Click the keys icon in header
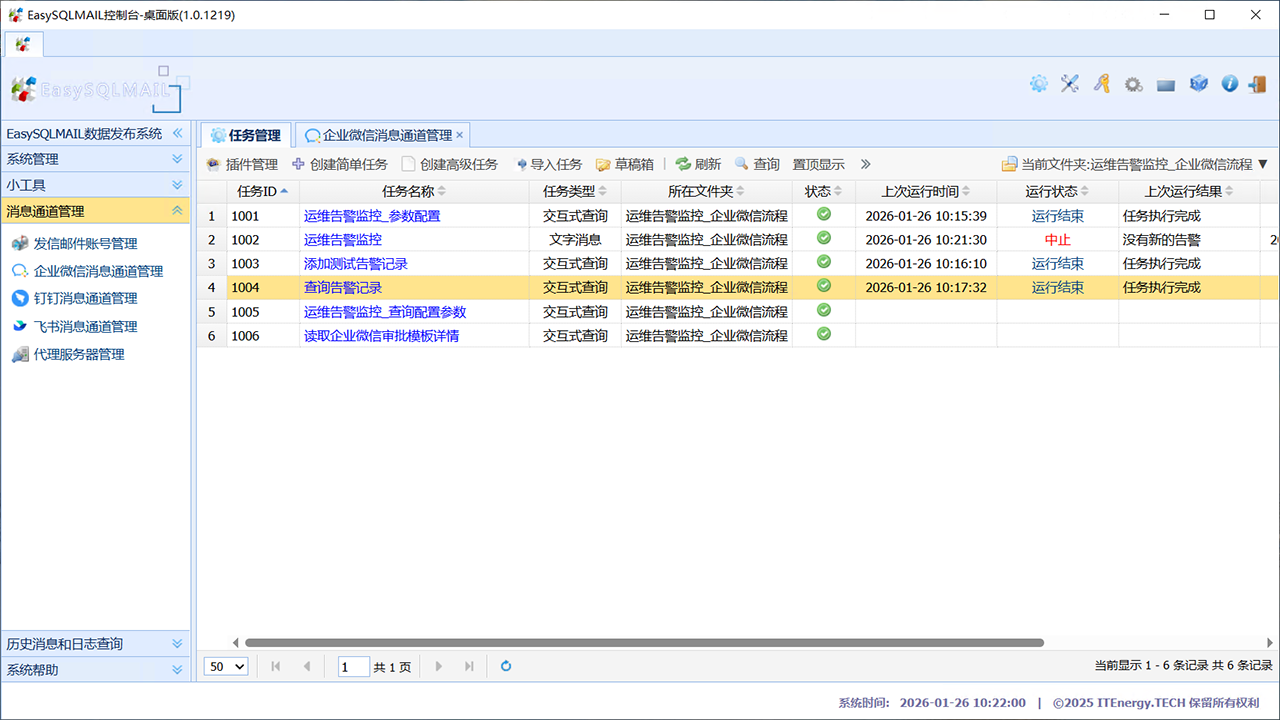 tap(1102, 84)
